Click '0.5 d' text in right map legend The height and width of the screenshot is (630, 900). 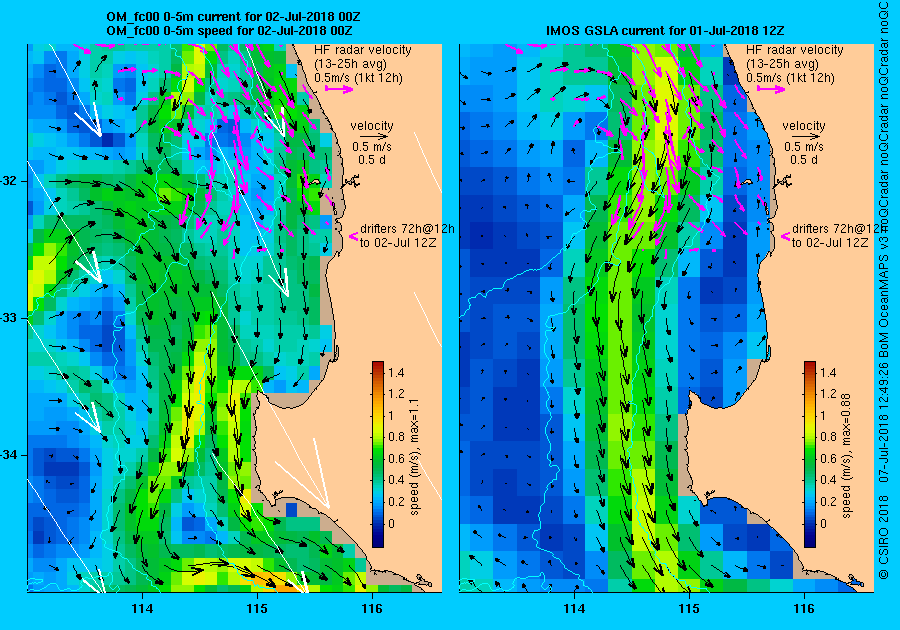pyautogui.click(x=804, y=160)
